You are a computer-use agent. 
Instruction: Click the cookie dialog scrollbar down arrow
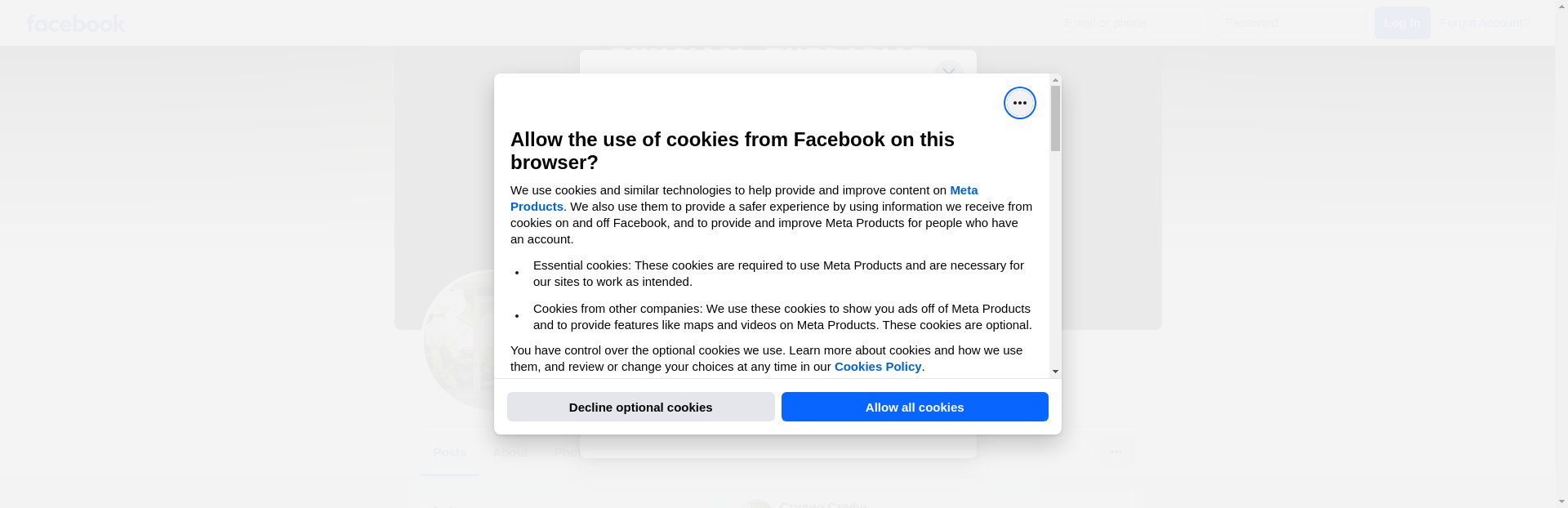click(x=1055, y=372)
